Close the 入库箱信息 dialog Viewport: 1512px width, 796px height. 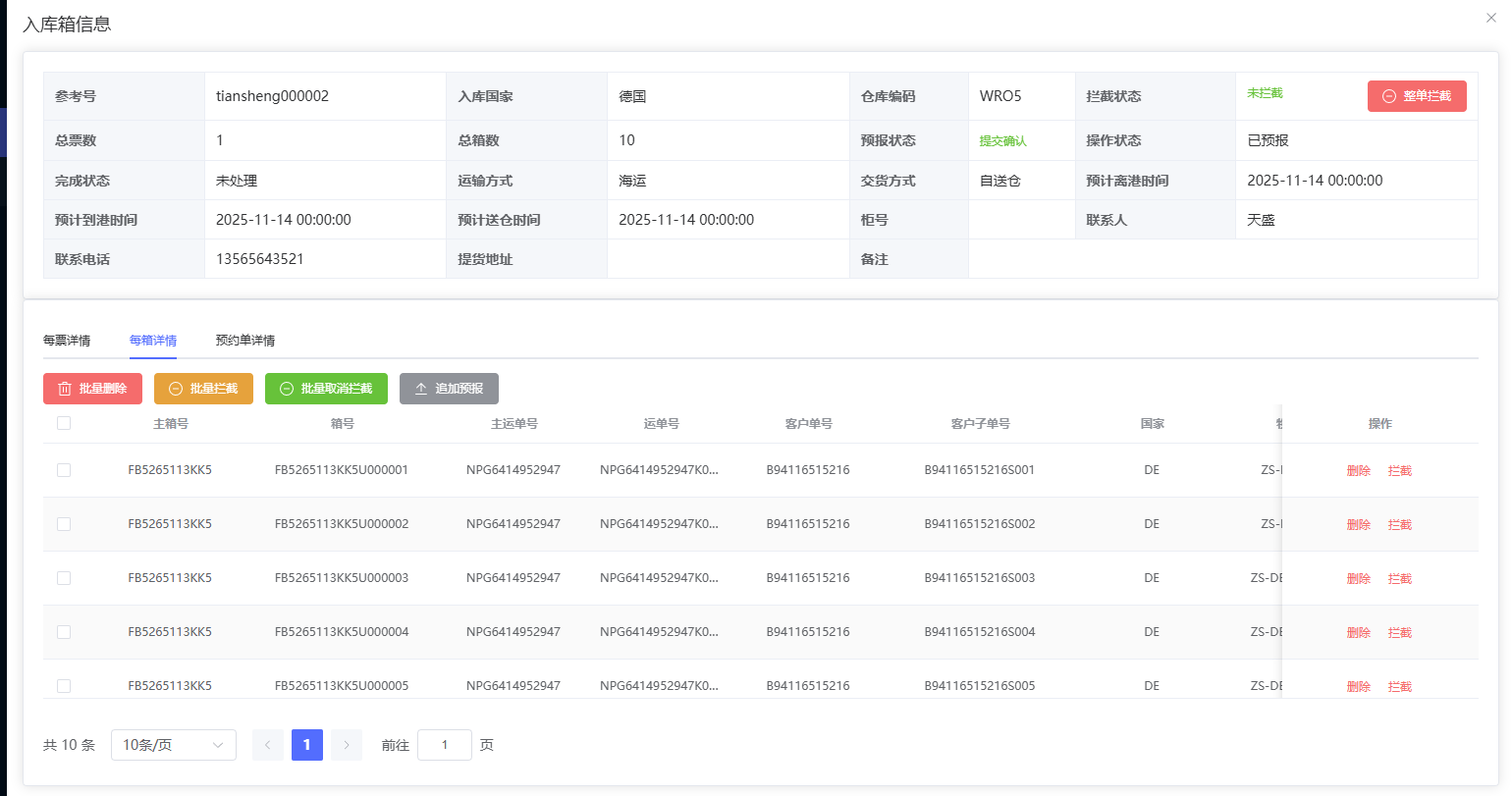coord(1490,18)
